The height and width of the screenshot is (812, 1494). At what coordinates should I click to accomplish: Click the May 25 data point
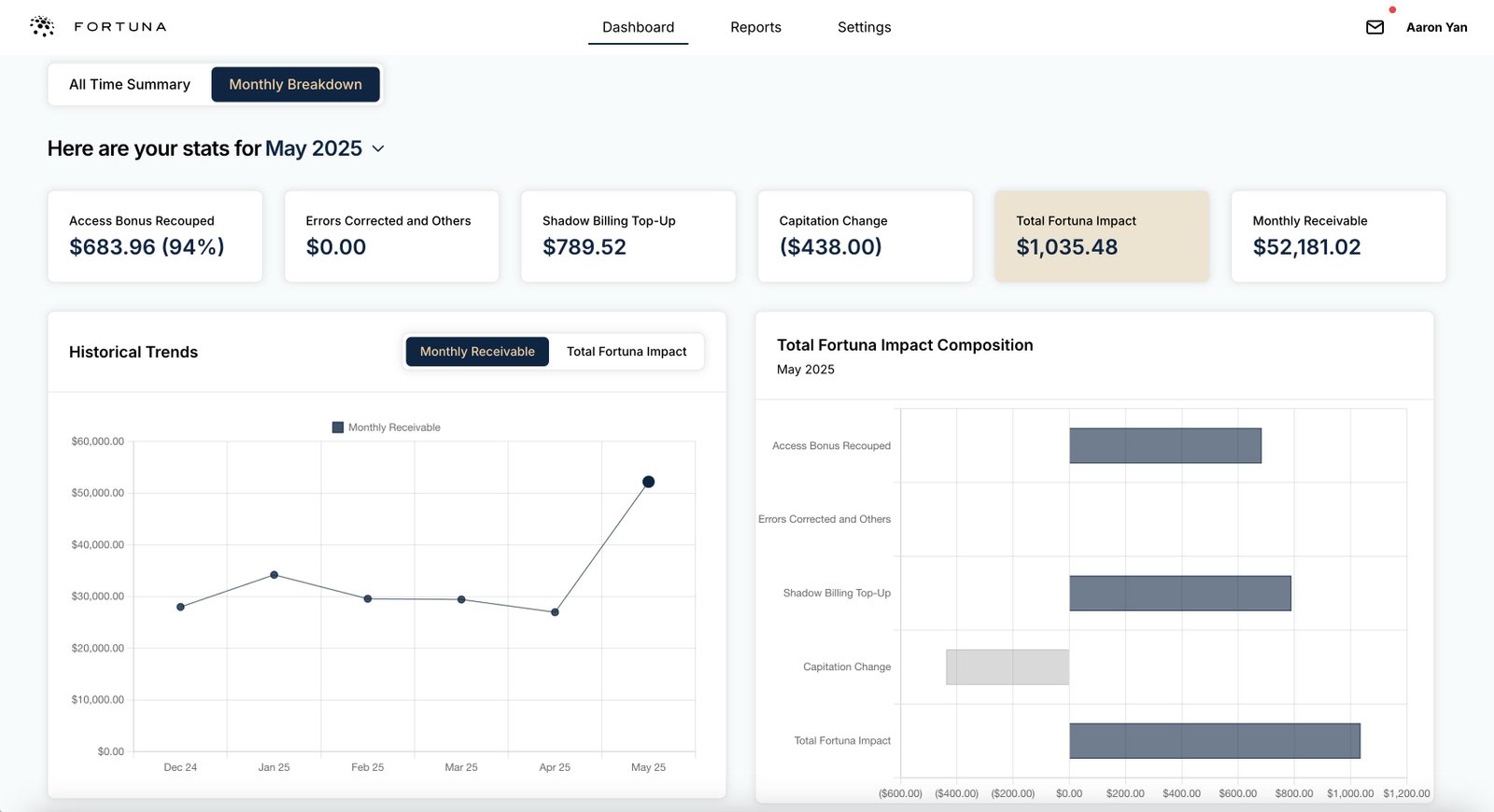click(648, 482)
